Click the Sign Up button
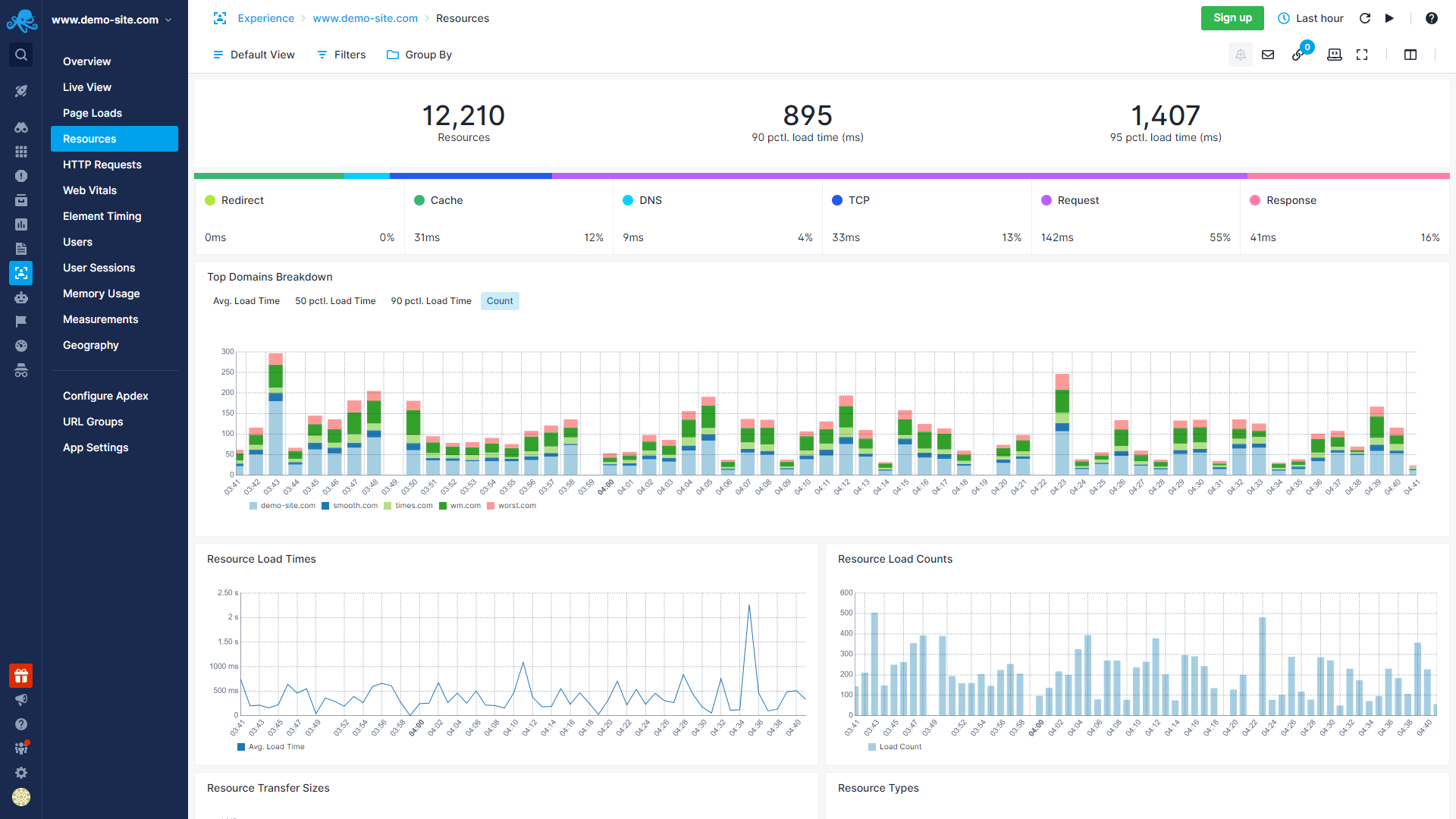 1233,18
